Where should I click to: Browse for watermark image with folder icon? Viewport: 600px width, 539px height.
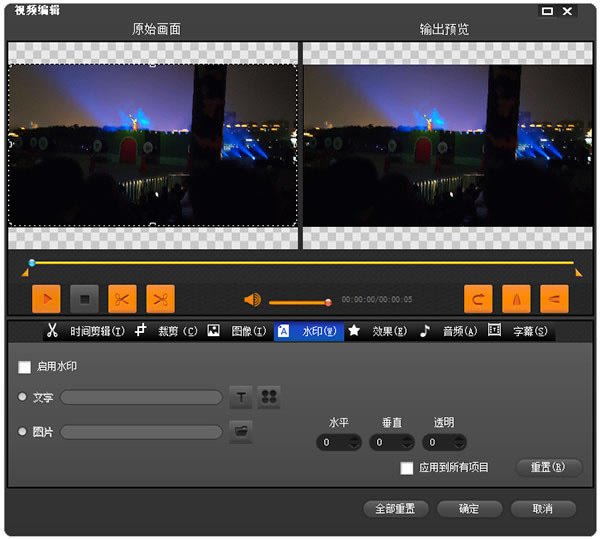pyautogui.click(x=241, y=432)
